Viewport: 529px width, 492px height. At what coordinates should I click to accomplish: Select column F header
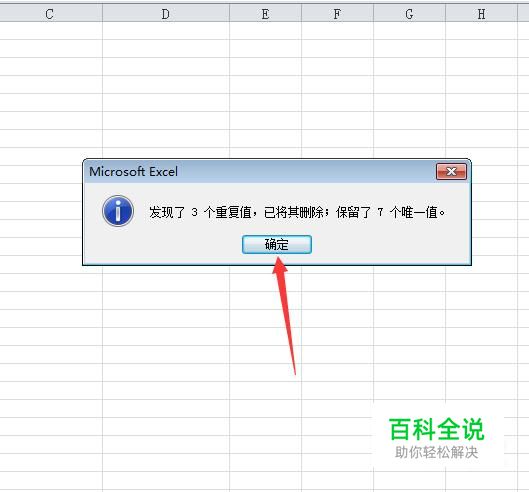coord(337,14)
